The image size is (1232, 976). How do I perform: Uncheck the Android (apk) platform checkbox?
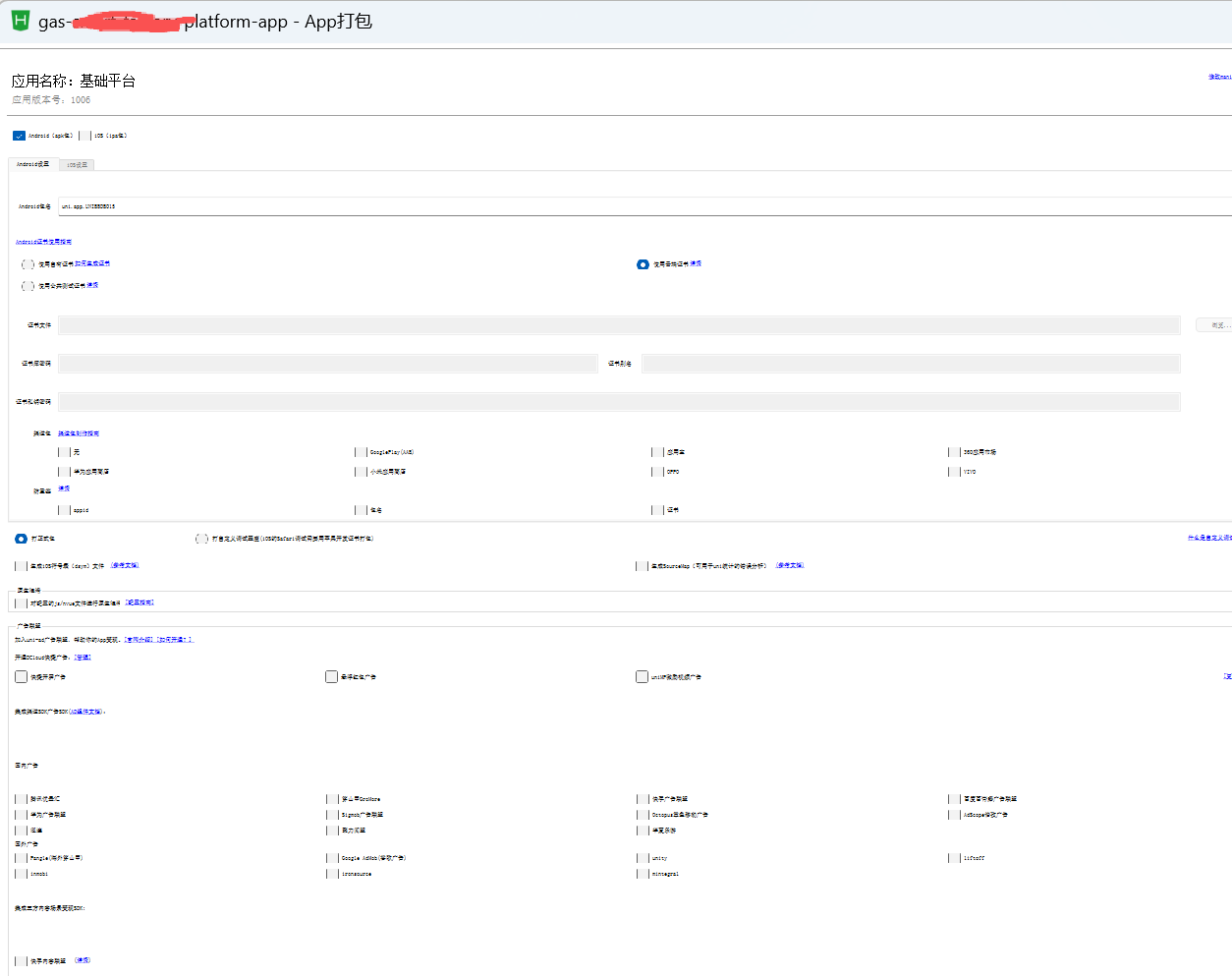pyautogui.click(x=19, y=137)
